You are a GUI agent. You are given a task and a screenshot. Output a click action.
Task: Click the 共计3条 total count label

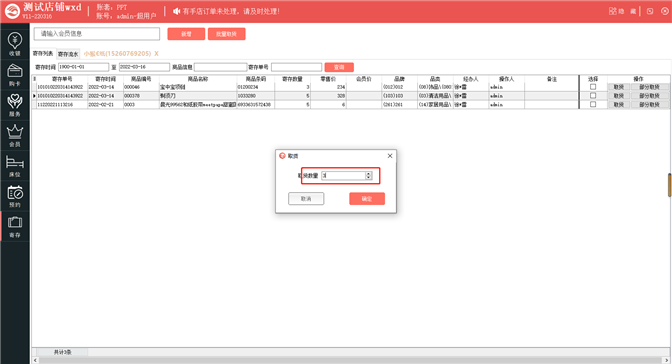click(63, 352)
